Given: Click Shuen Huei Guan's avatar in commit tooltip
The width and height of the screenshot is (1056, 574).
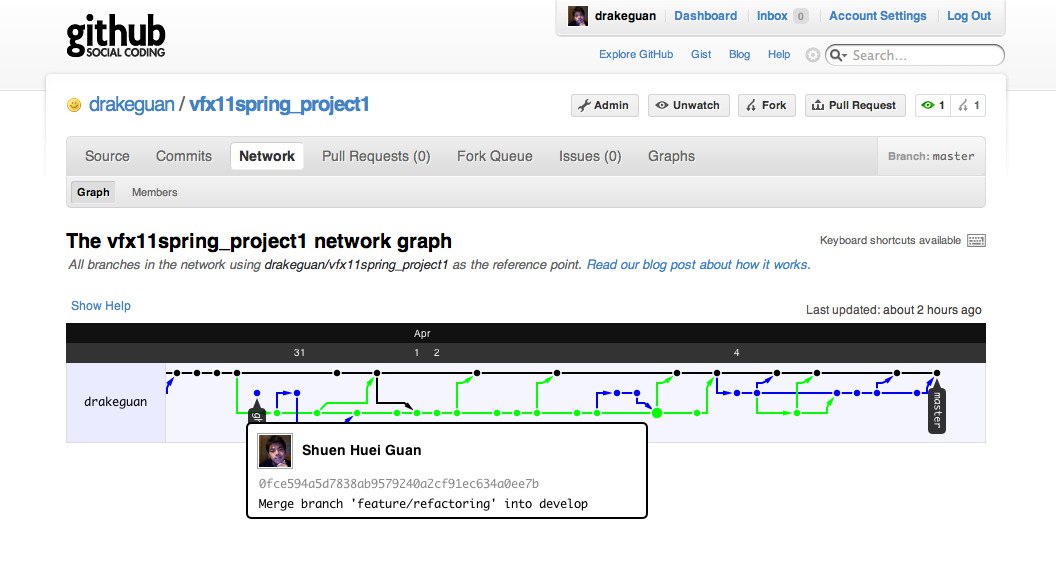Looking at the screenshot, I should [275, 451].
